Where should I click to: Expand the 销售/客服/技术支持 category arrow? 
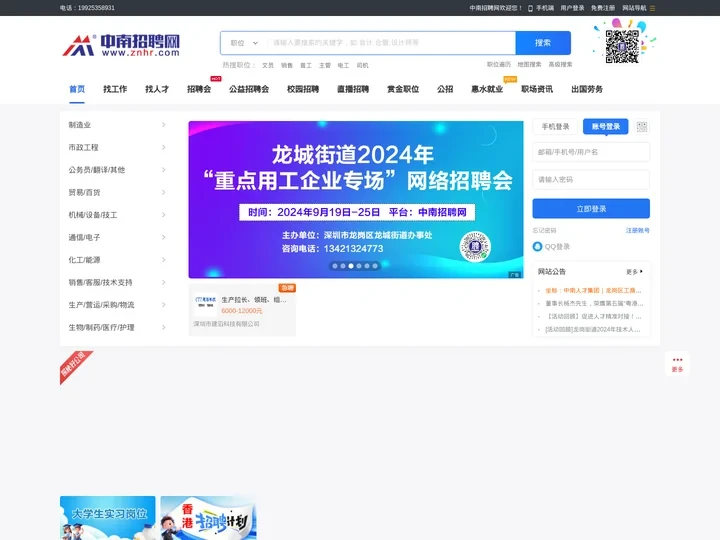163,282
